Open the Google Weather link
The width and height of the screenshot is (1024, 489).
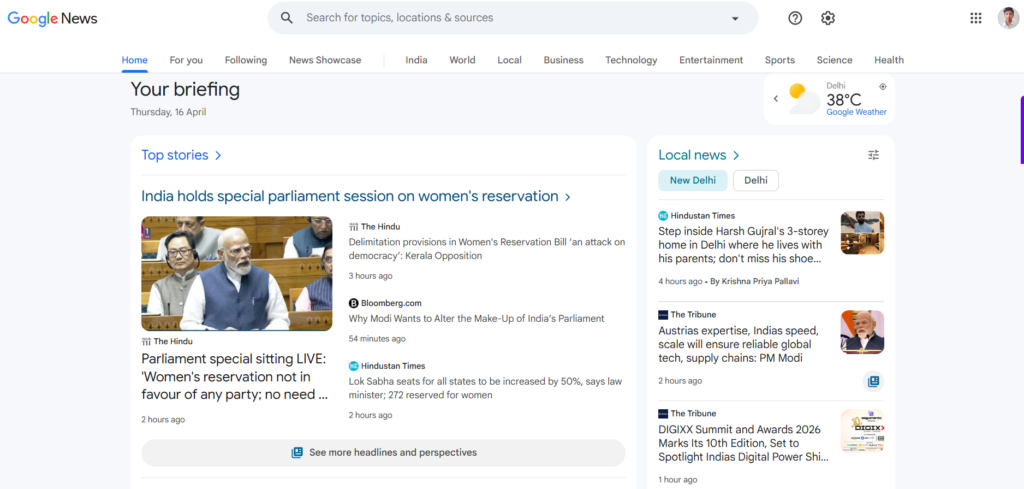coord(856,112)
